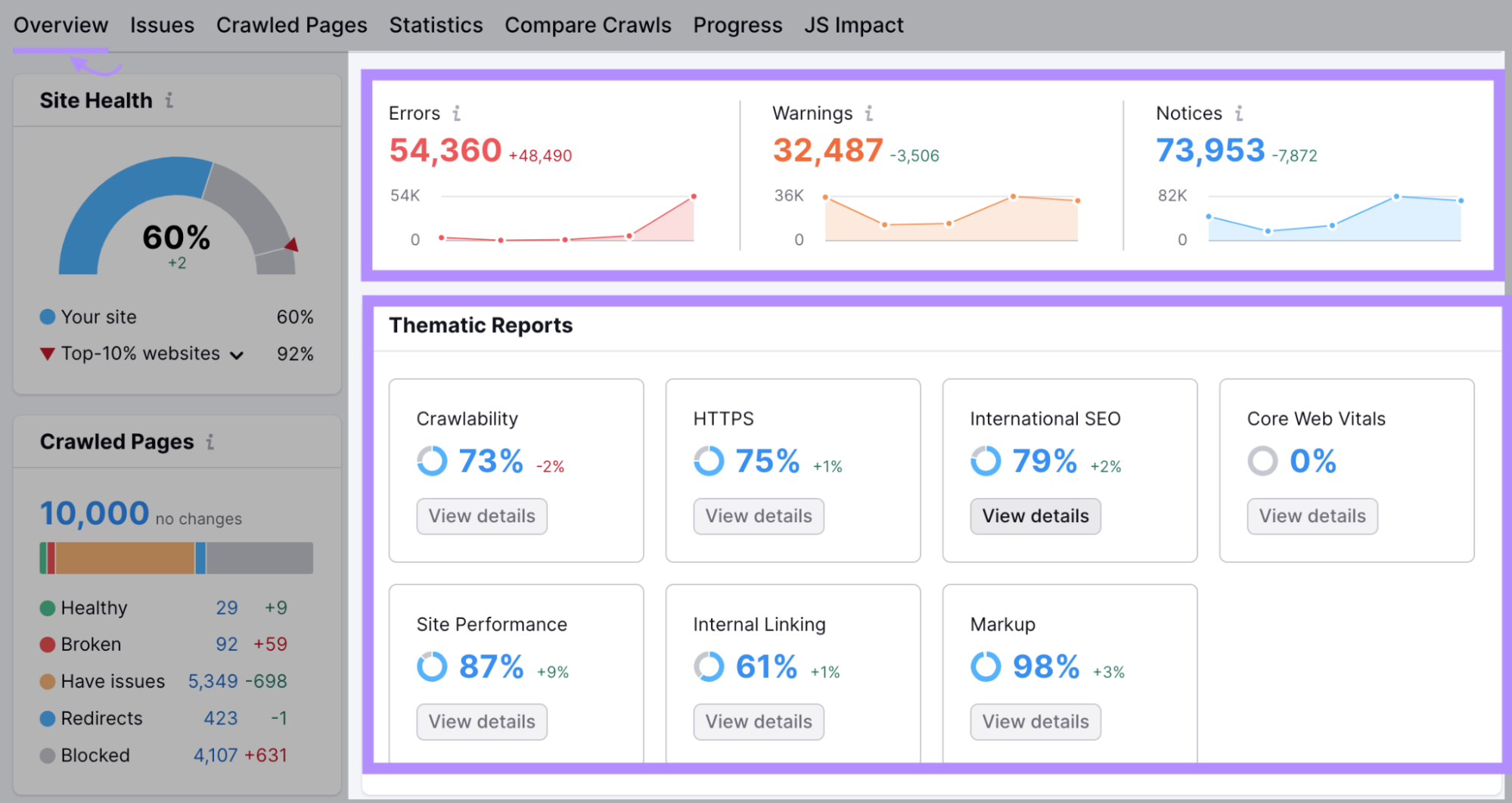Click the Errors info icon
Screen dimensions: 1512x803
coord(457,113)
